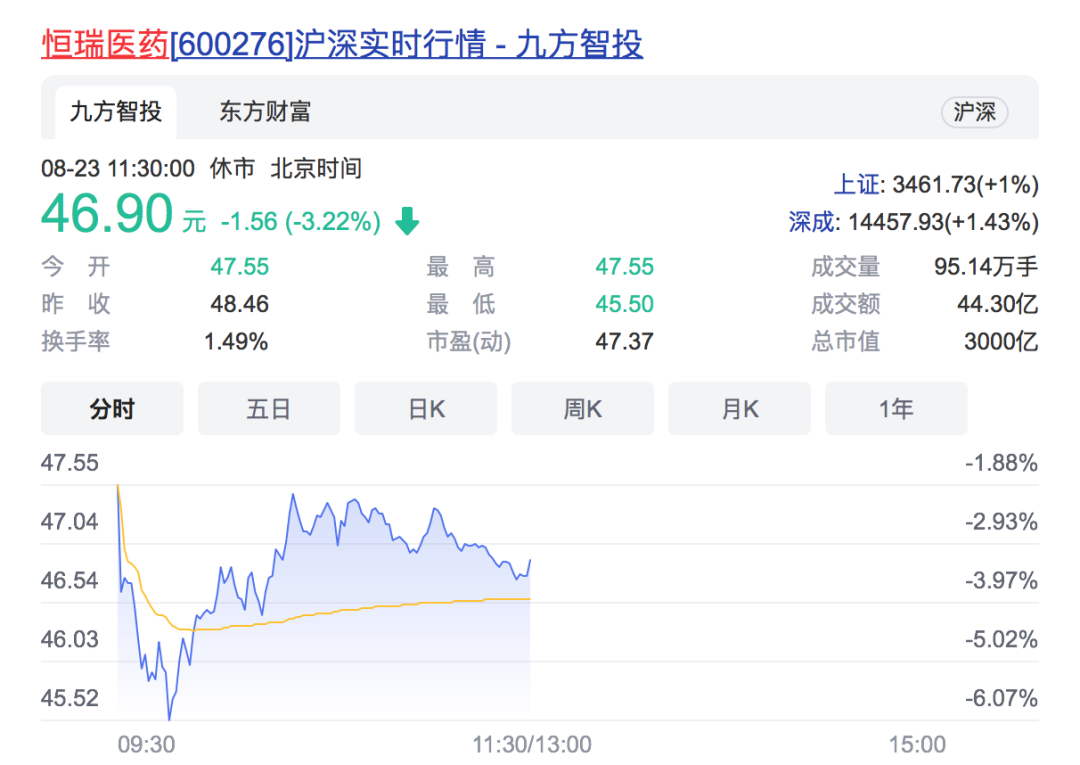The height and width of the screenshot is (765, 1080).
Task: Click the 上证 value 3461.73(+1%)
Action: pyautogui.click(x=966, y=185)
